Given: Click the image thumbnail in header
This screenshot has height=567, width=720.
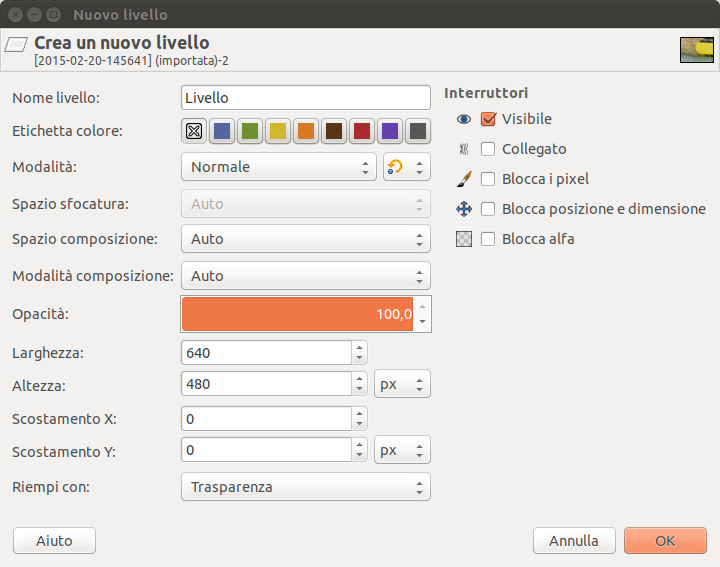Looking at the screenshot, I should coord(696,50).
